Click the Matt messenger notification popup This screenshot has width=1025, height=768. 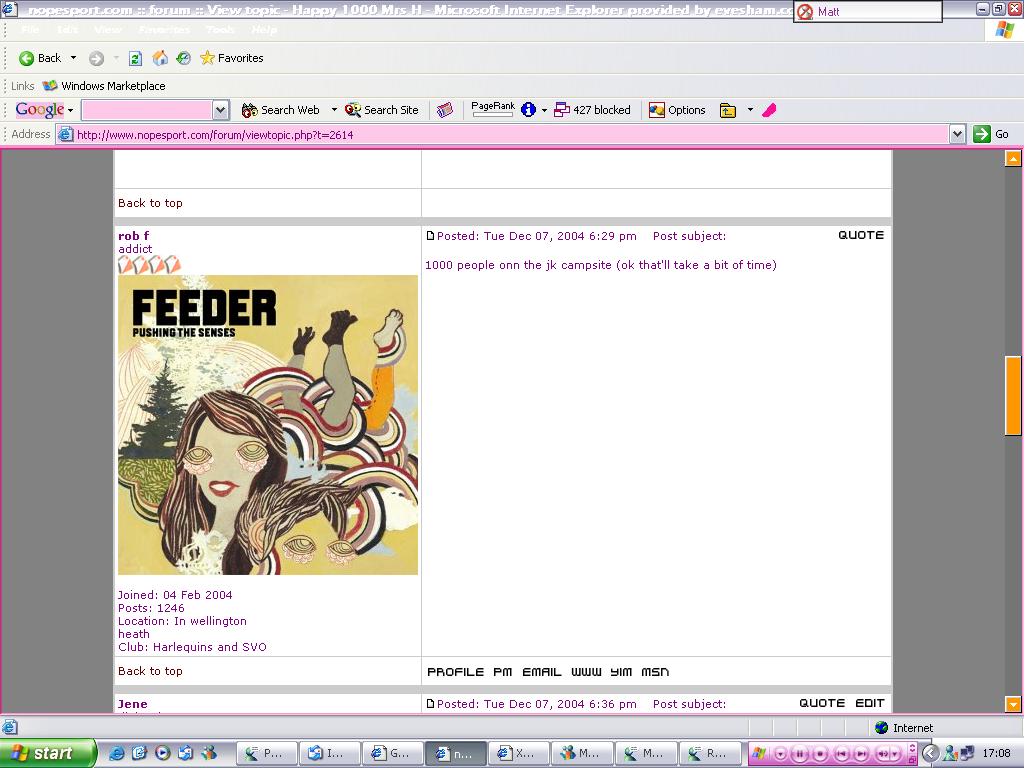pyautogui.click(x=867, y=11)
